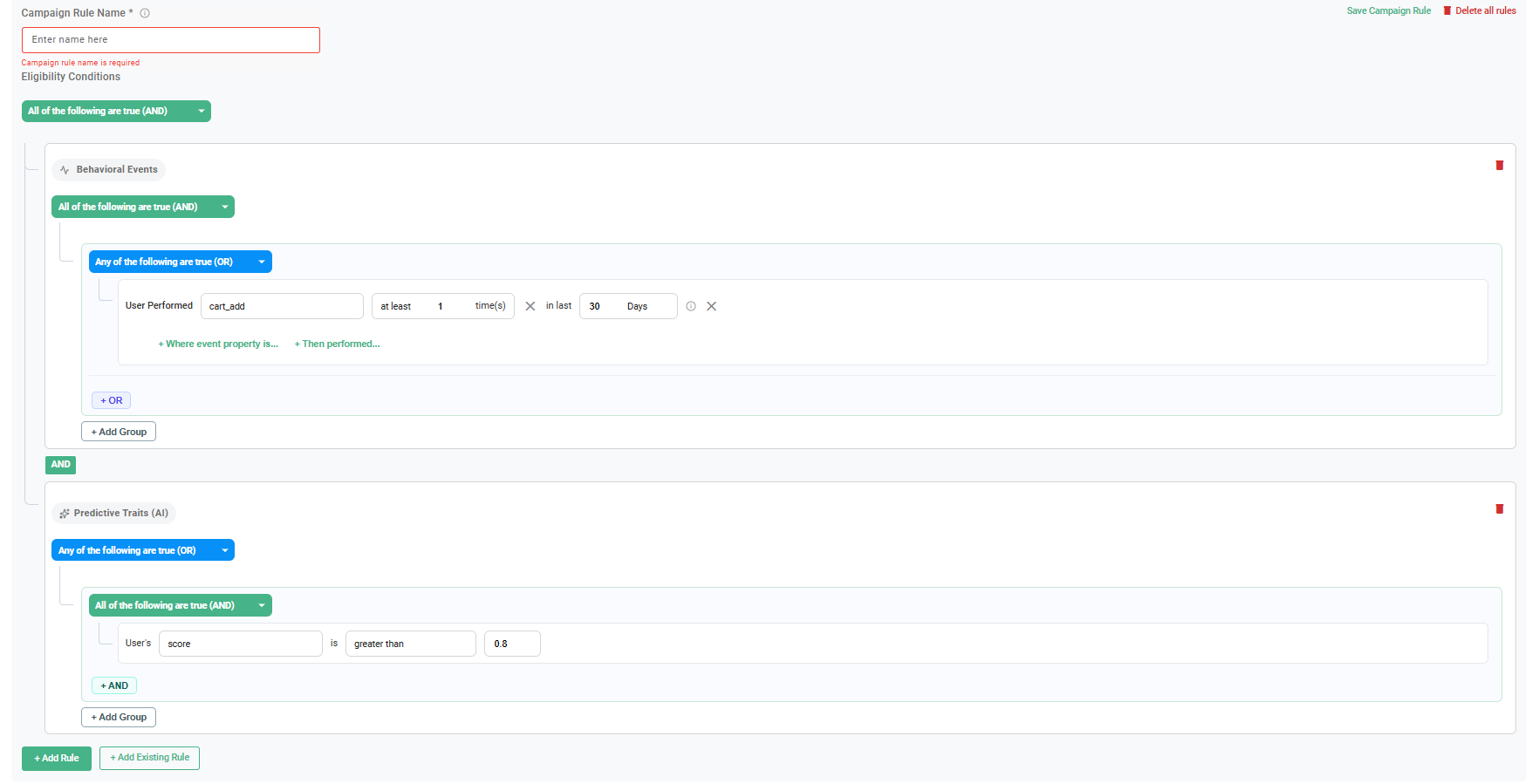Open the greater than operator dropdown
The image size is (1539, 784).
[x=410, y=644]
